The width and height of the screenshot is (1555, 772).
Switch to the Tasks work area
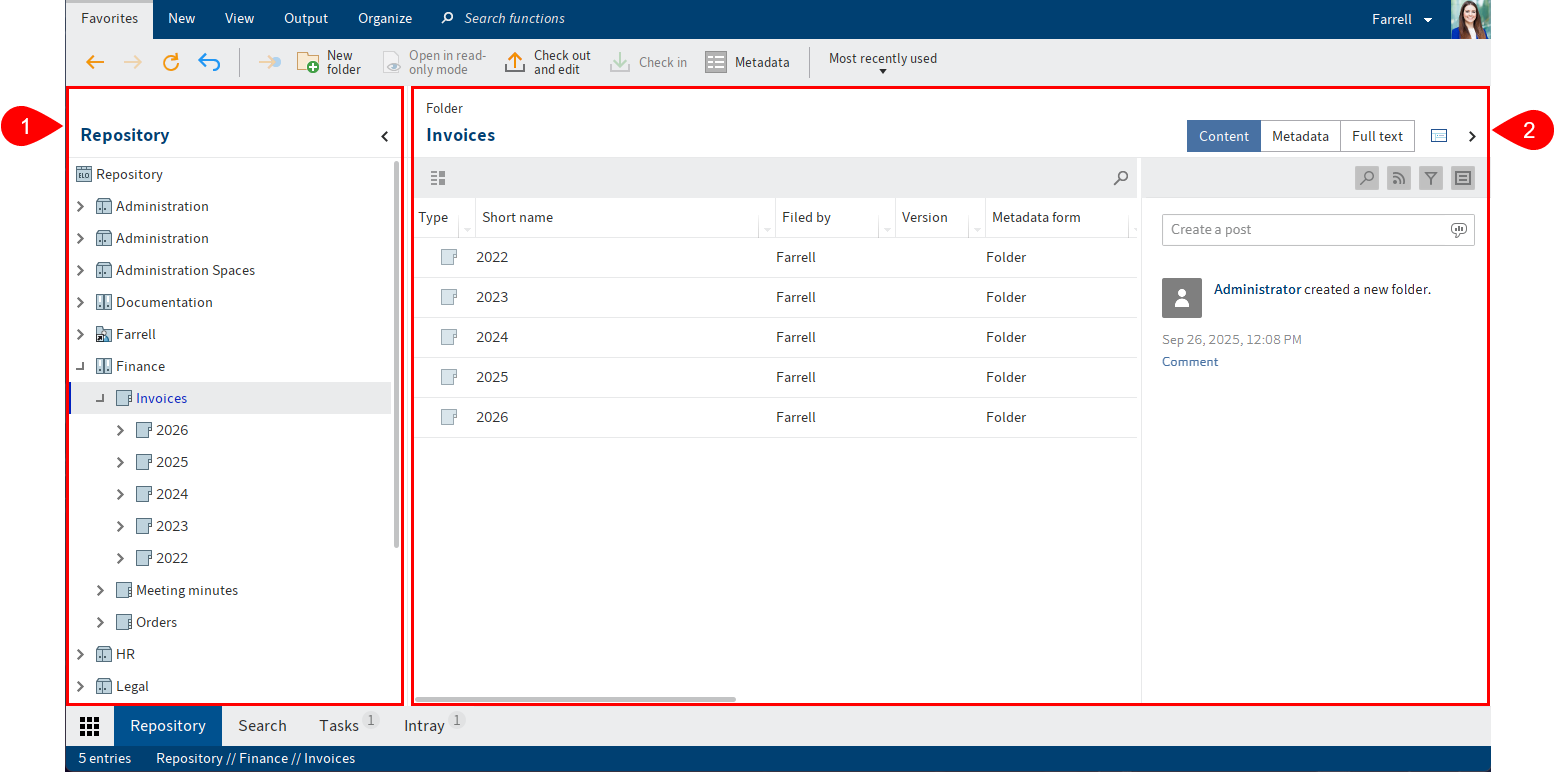[x=339, y=726]
